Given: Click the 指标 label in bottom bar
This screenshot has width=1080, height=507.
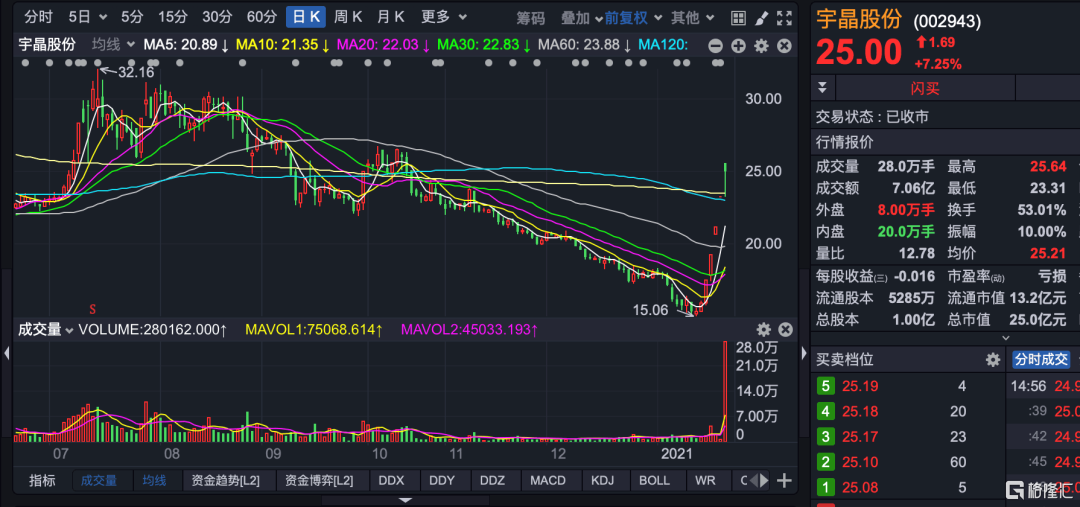Looking at the screenshot, I should point(42,480).
